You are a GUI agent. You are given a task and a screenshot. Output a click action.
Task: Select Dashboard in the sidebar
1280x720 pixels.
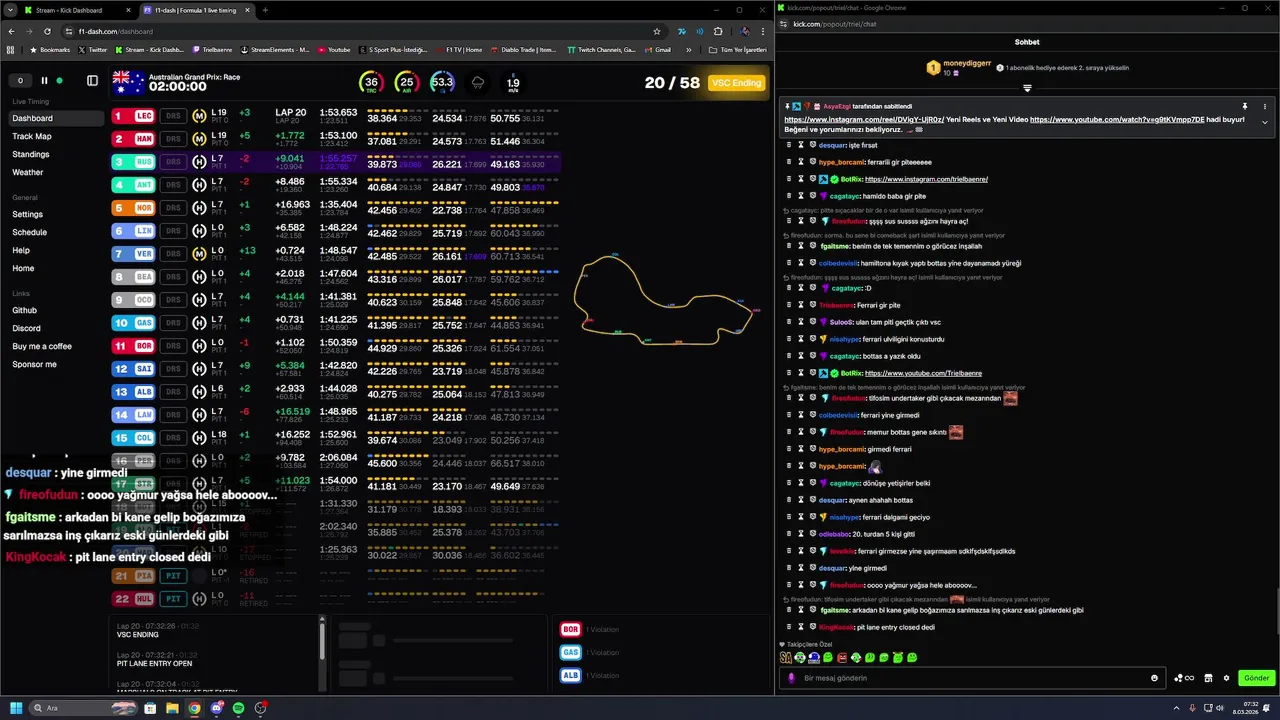pos(56,118)
